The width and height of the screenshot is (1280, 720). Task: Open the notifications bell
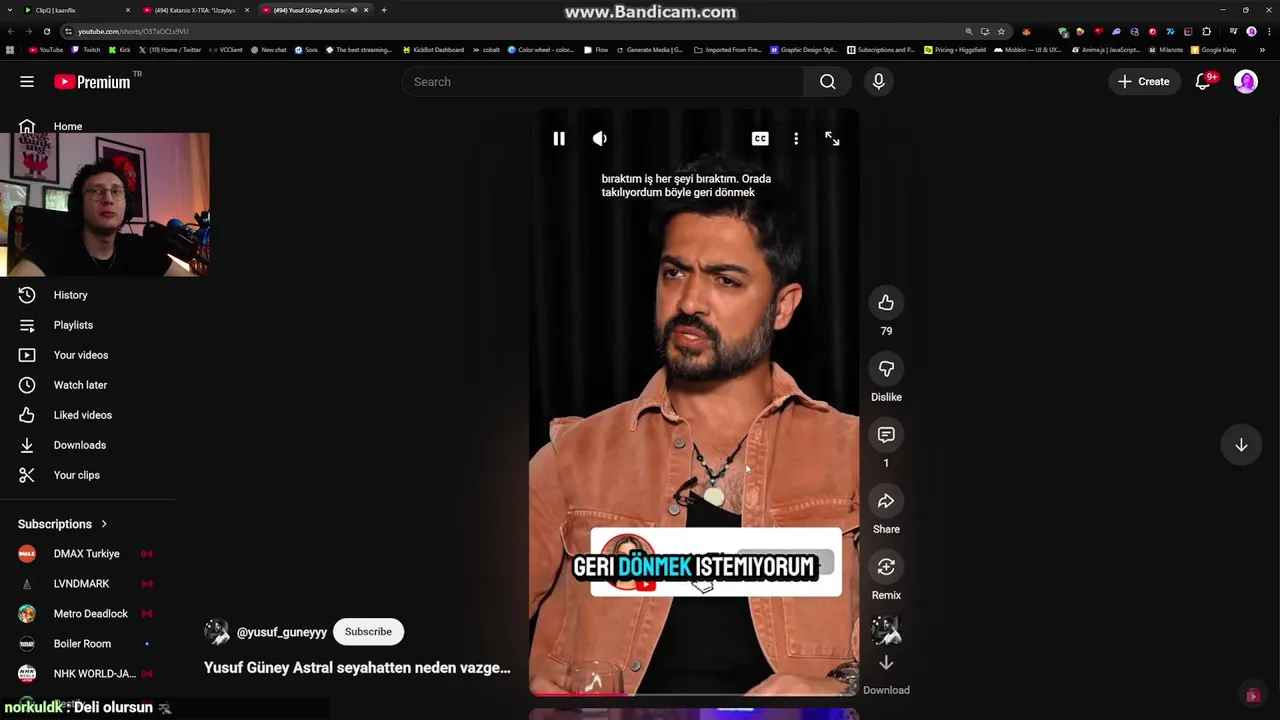(1203, 82)
